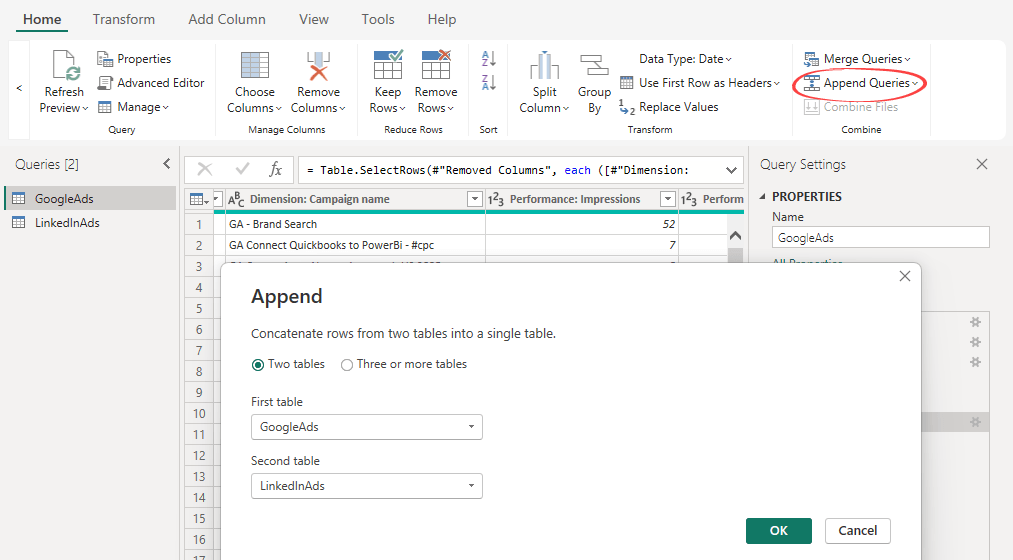
Task: Select the LinkedInAds query
Action: [x=90, y=223]
